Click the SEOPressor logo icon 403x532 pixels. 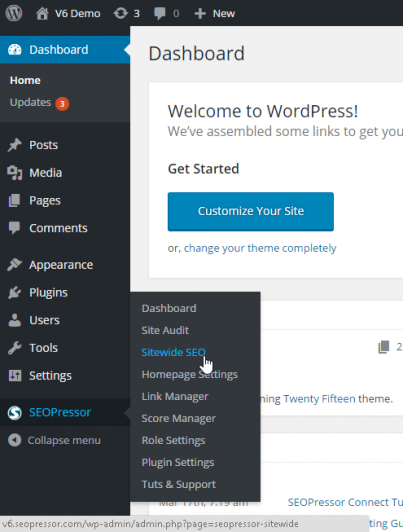tap(15, 413)
